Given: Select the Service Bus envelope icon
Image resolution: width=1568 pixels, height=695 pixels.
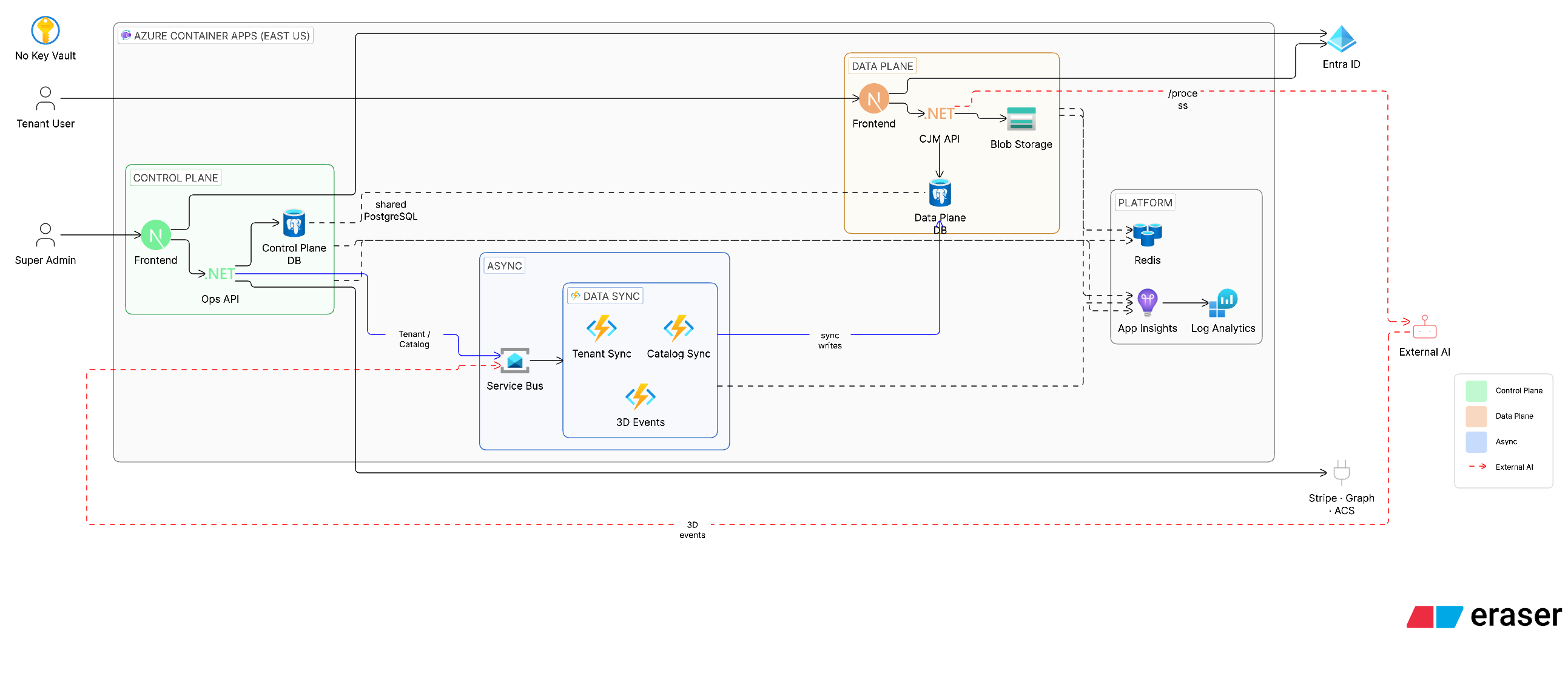Looking at the screenshot, I should tap(514, 361).
